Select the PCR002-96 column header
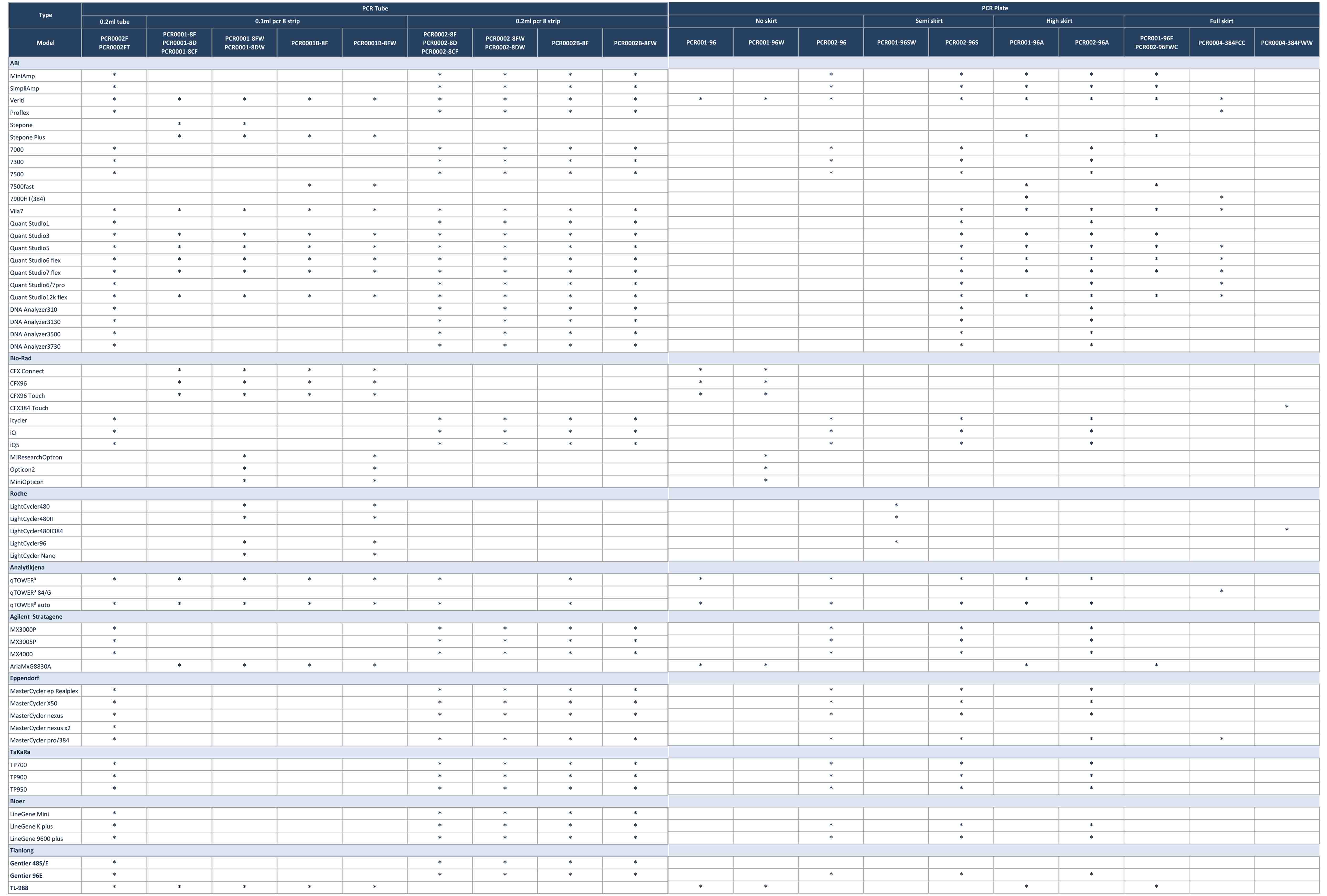Screen dimensions: 1327x896 pyautogui.click(x=831, y=43)
